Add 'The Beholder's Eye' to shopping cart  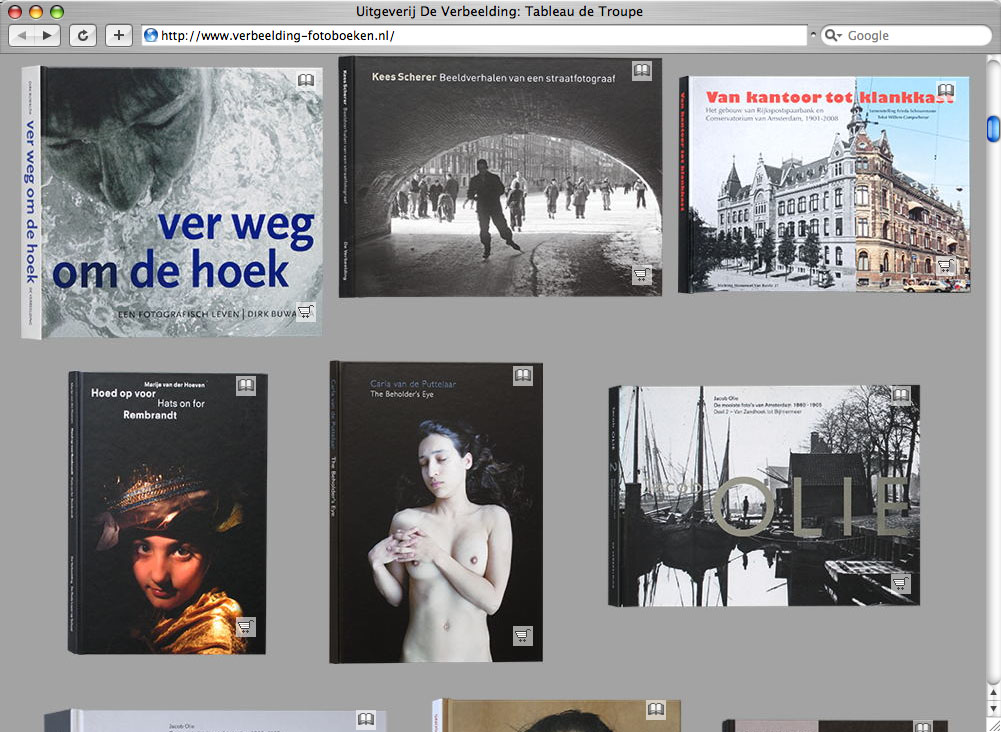click(x=522, y=635)
